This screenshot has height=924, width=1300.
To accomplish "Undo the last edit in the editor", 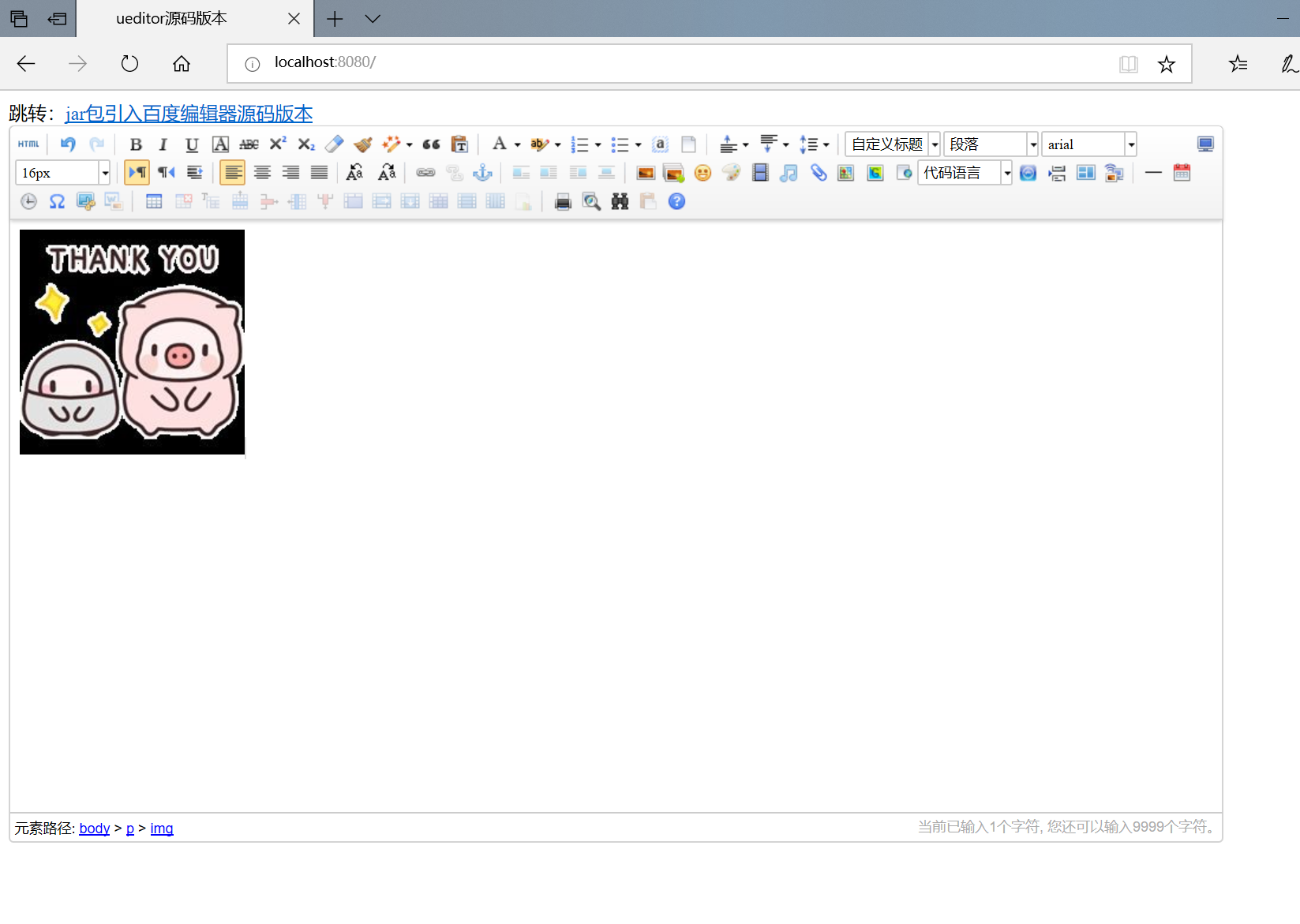I will [68, 144].
